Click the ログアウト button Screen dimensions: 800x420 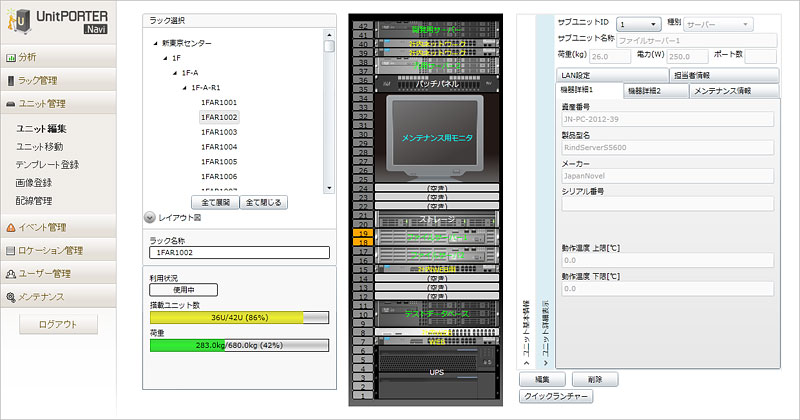pyautogui.click(x=58, y=324)
